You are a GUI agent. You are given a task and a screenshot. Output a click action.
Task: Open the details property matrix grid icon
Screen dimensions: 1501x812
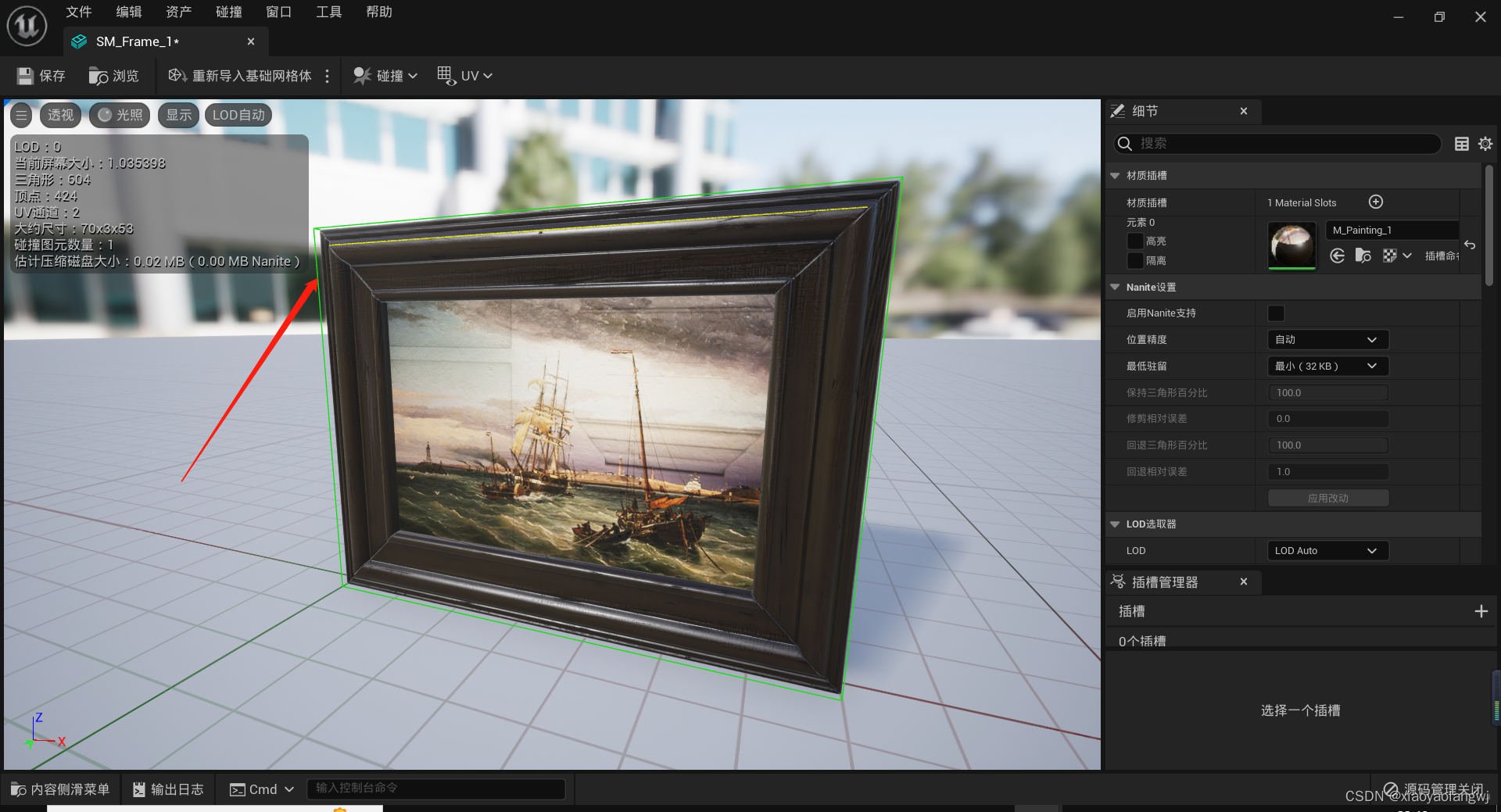click(1461, 143)
